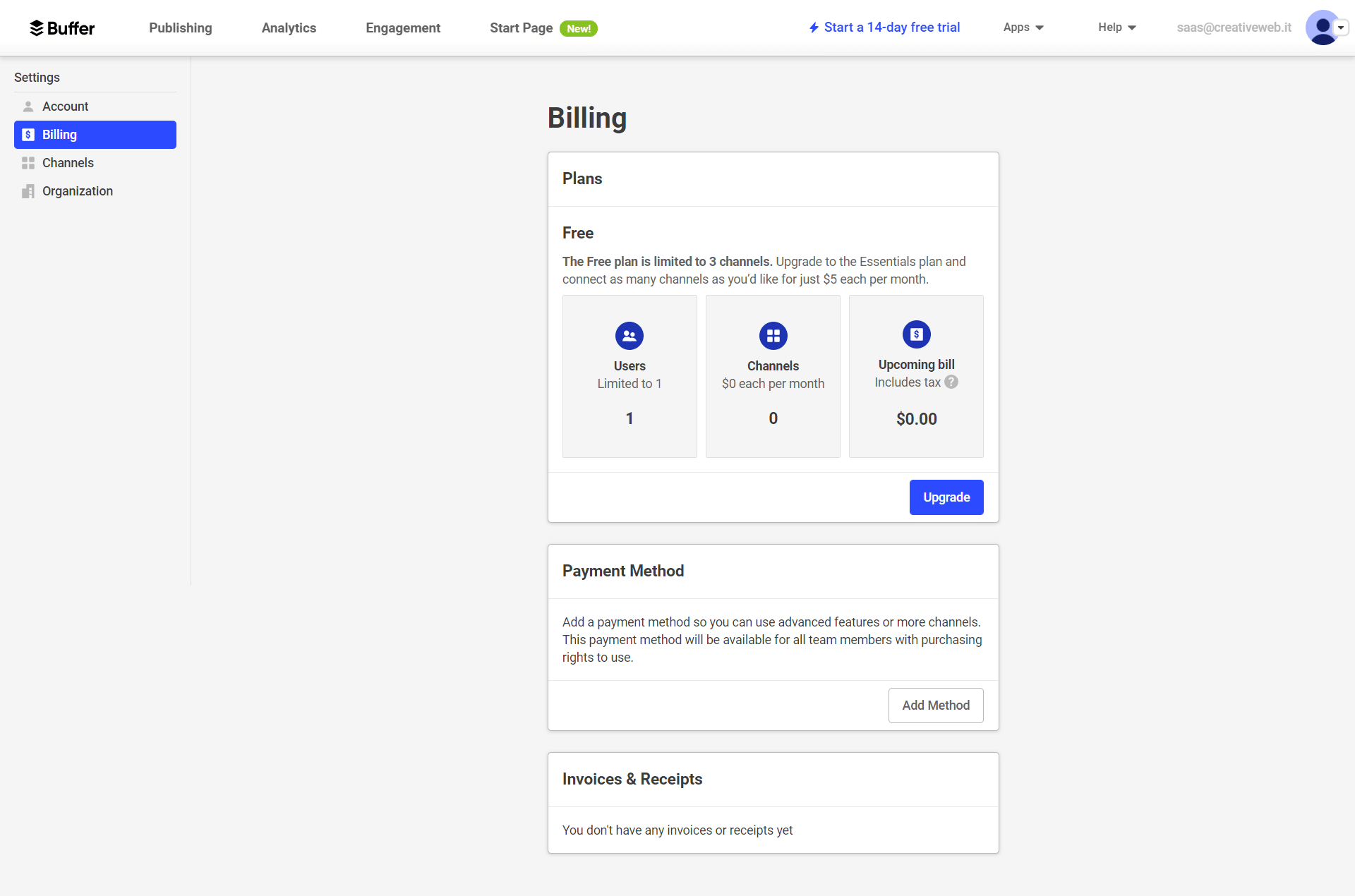
Task: Click the Billing settings icon
Action: [x=27, y=134]
